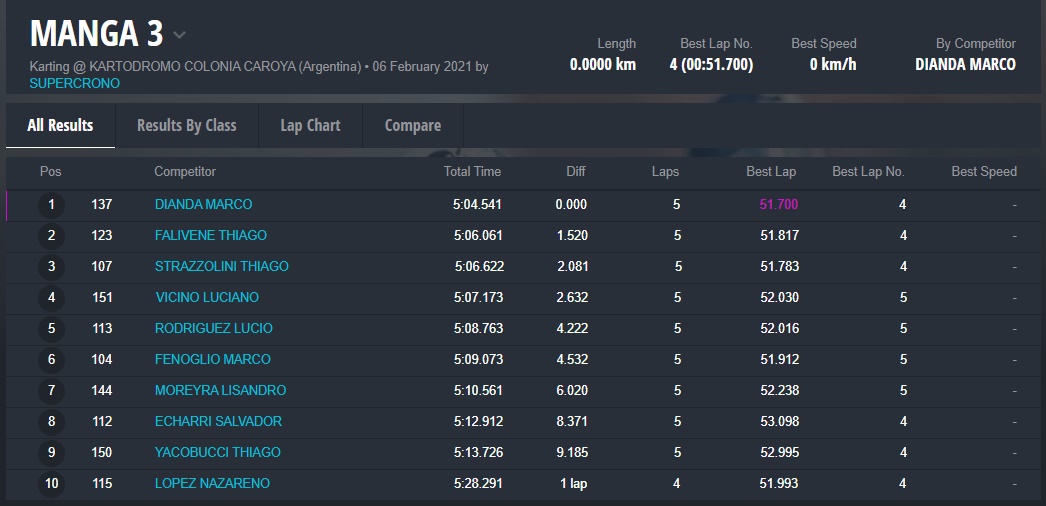Open competitor DIANDA MARCO in results table
Screen dimensions: 1046x506
[x=203, y=204]
